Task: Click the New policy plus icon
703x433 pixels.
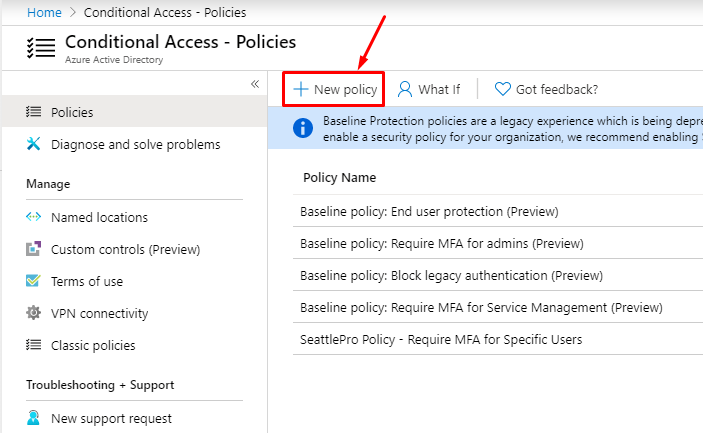Action: [300, 89]
